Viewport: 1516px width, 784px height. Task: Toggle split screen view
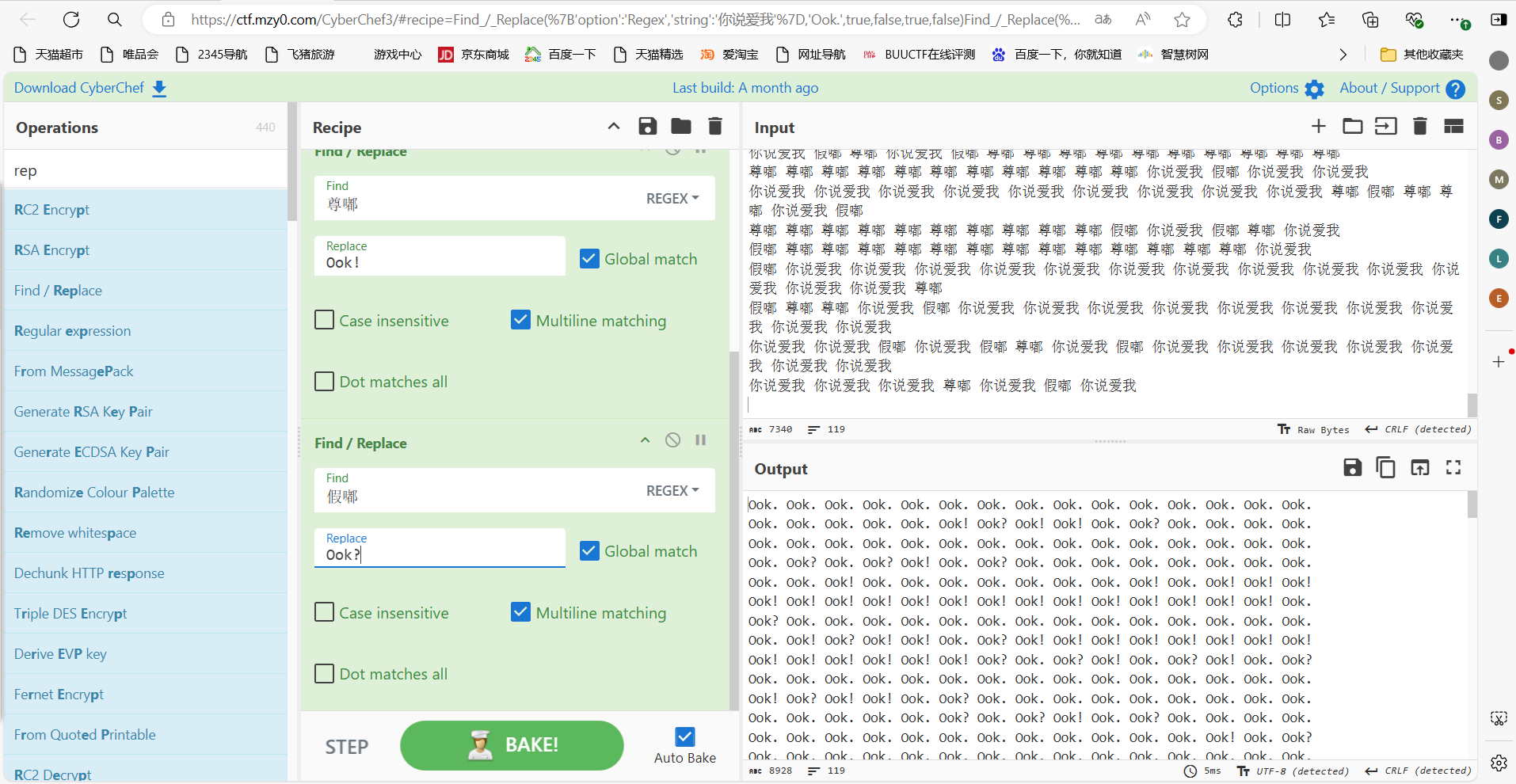(1283, 20)
